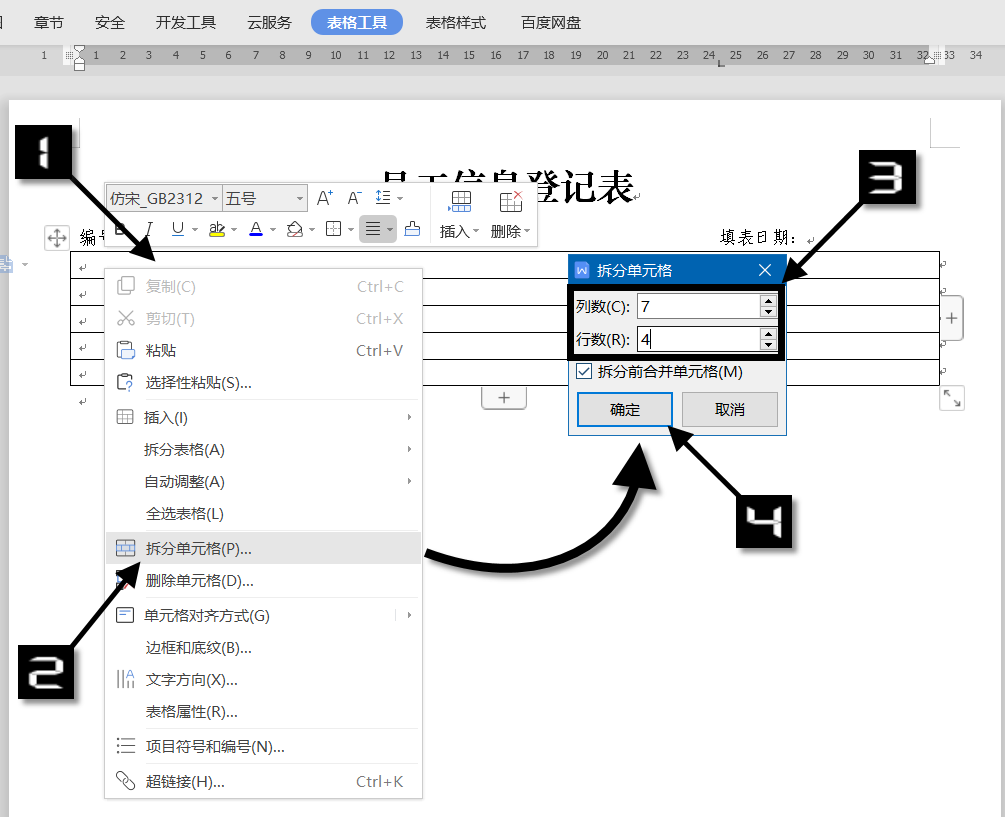This screenshot has height=817, width=1005.
Task: Click the table resize corner handle
Action: (952, 398)
